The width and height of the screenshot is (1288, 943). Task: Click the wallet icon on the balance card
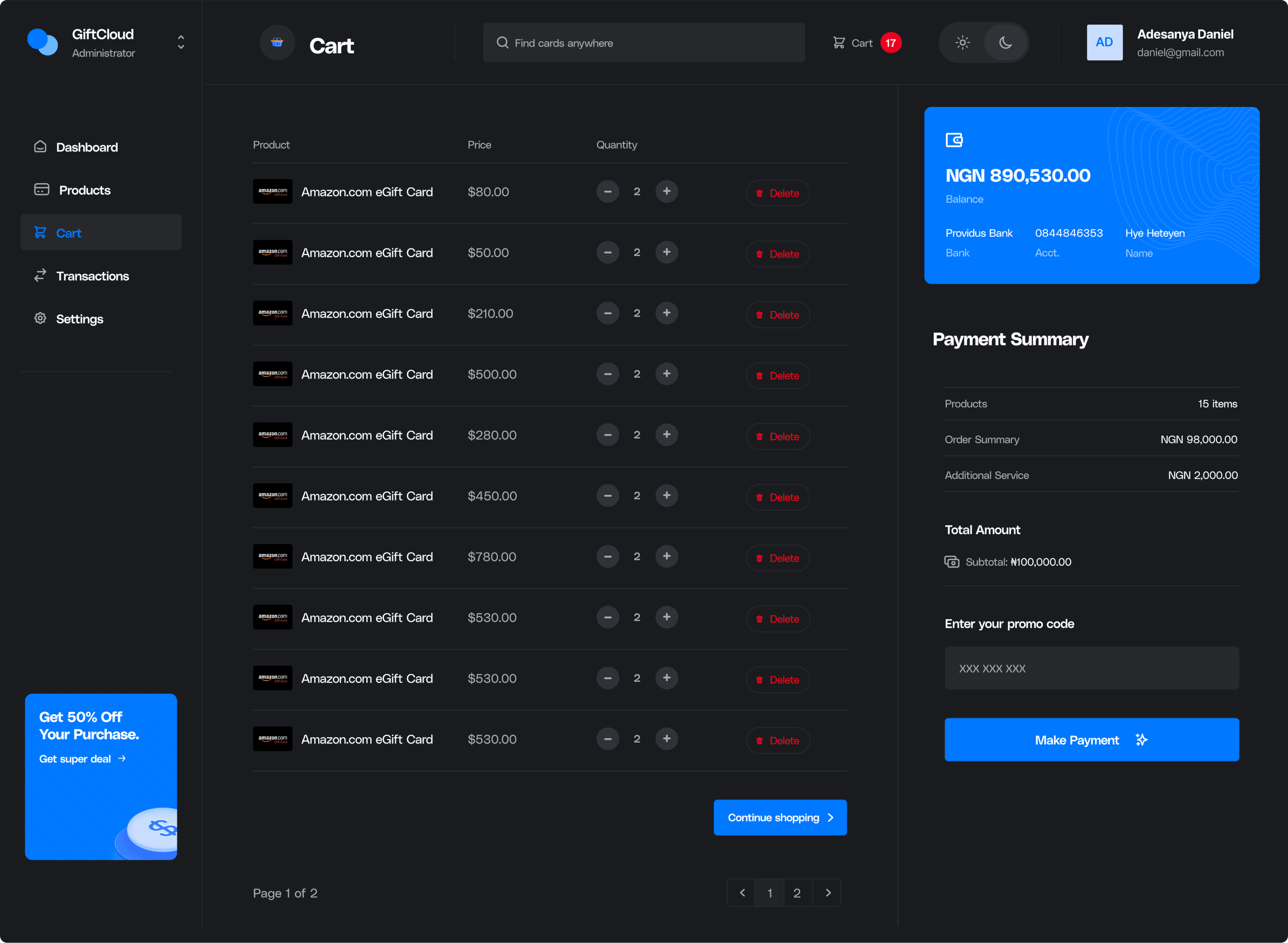point(954,140)
